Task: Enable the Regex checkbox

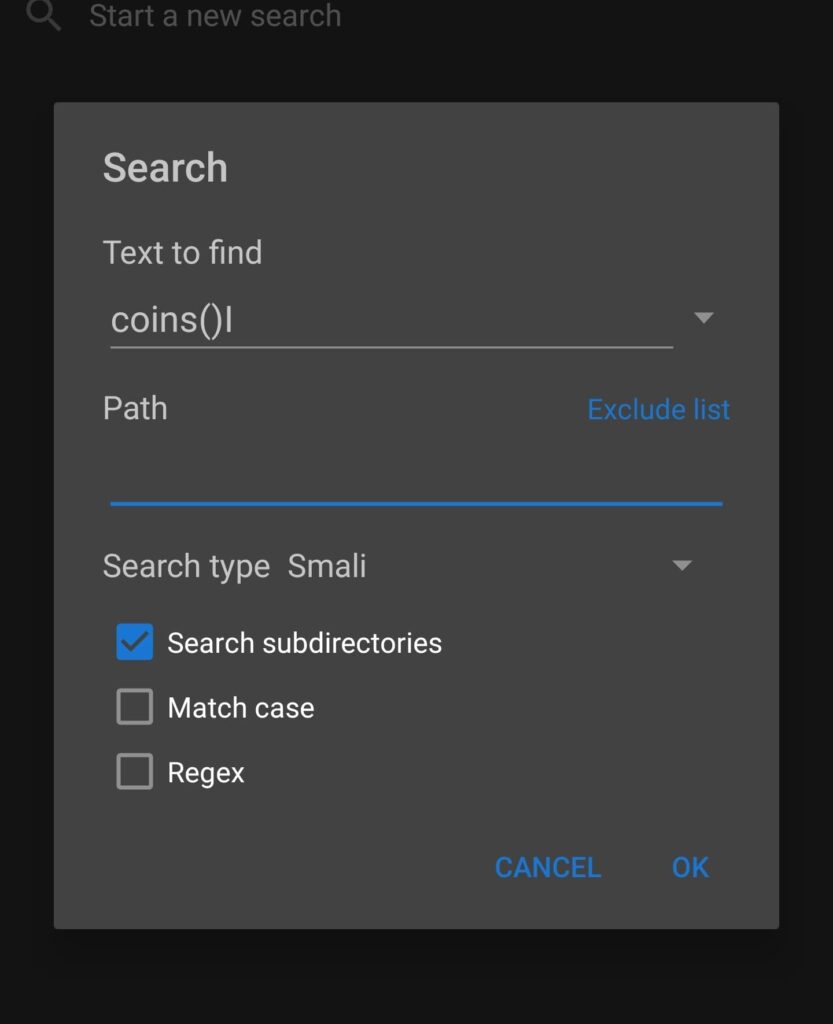Action: point(135,771)
